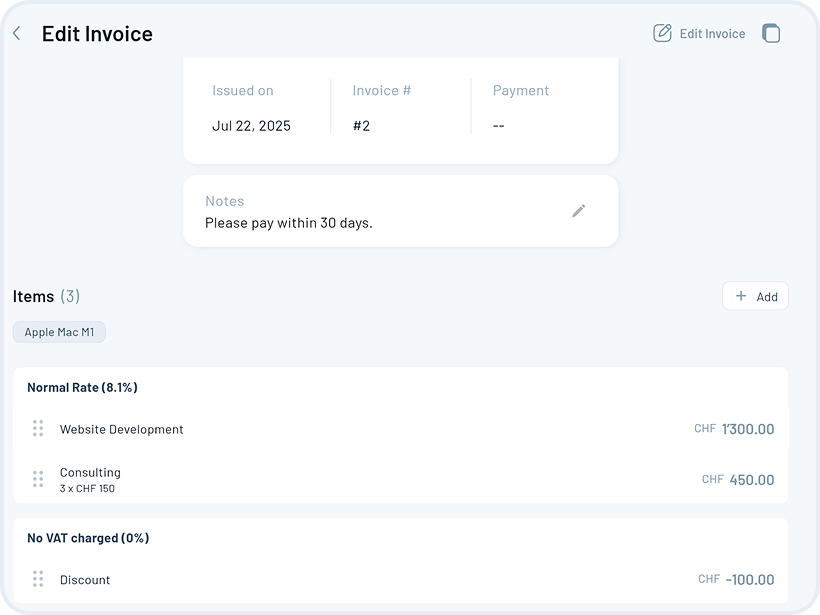The width and height of the screenshot is (820, 615).
Task: Click the CHF 1'300.00 amount
Action: tap(746, 429)
